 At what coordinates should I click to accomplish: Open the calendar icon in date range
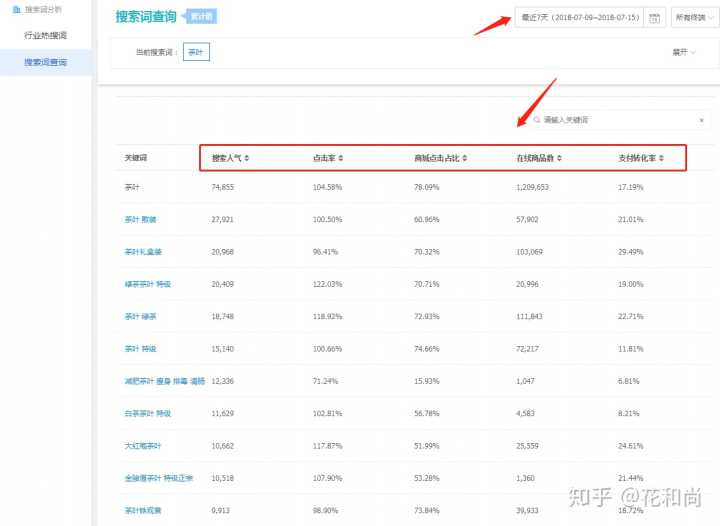pos(654,18)
